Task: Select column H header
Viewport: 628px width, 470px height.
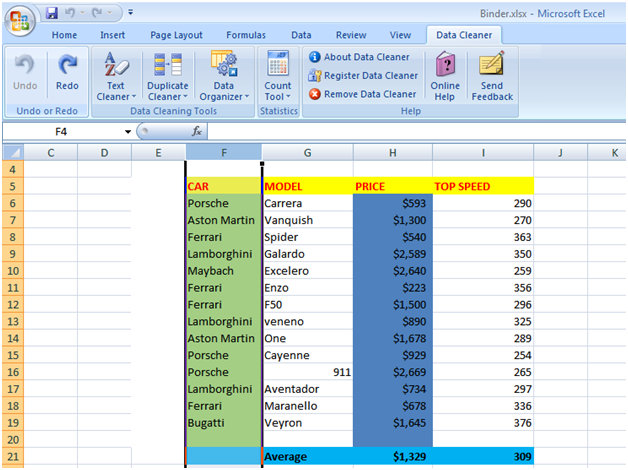Action: coord(393,153)
